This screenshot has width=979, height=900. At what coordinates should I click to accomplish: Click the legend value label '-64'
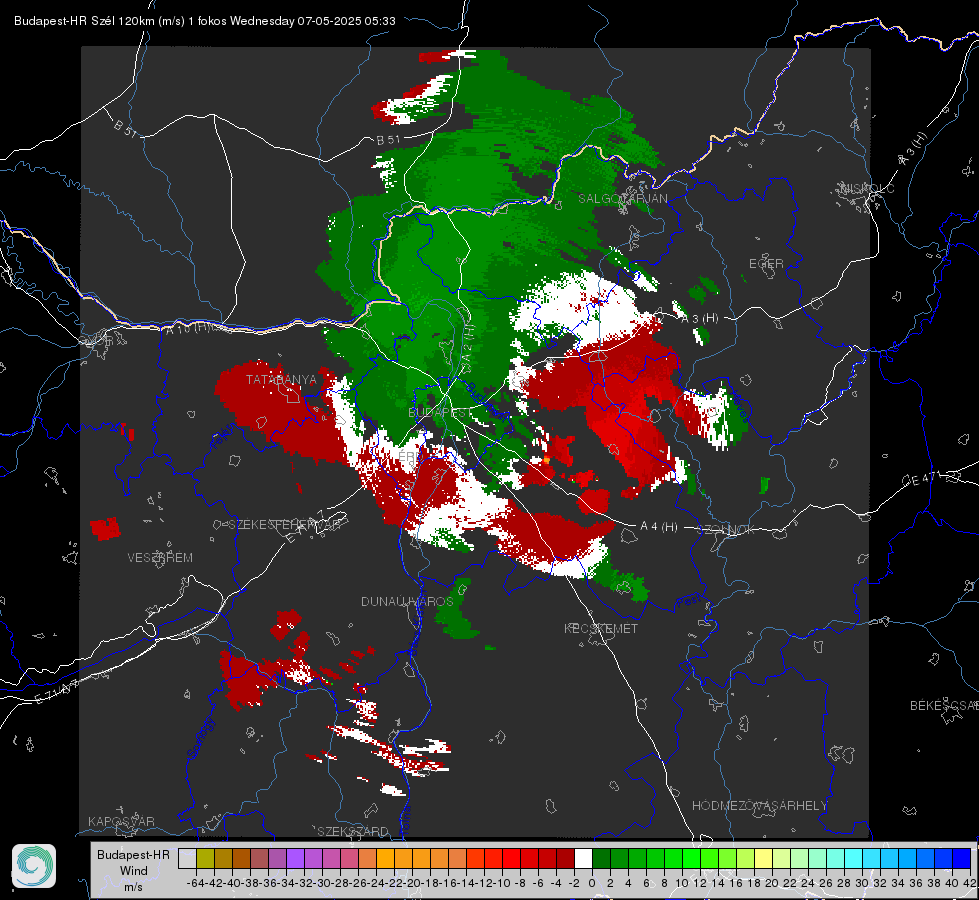195,883
